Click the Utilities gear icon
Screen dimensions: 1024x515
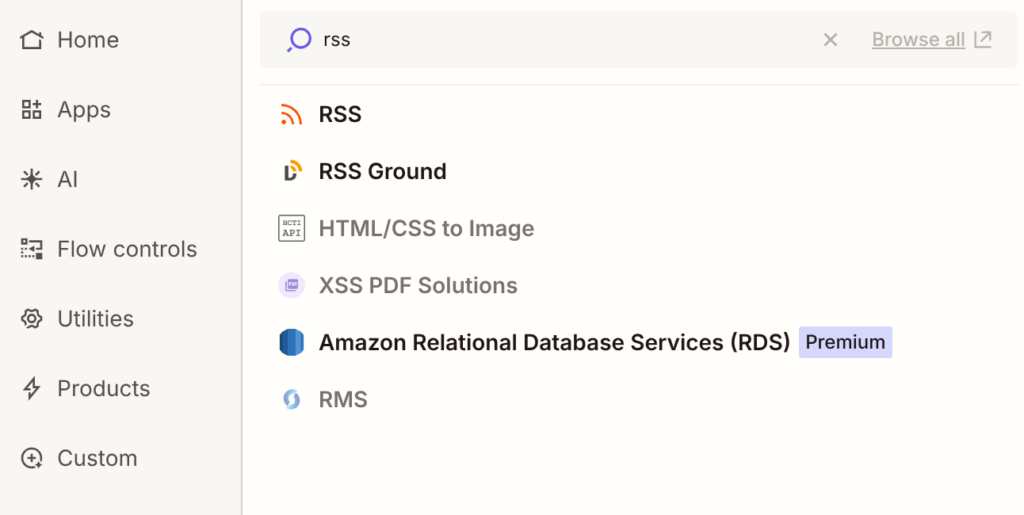31,319
